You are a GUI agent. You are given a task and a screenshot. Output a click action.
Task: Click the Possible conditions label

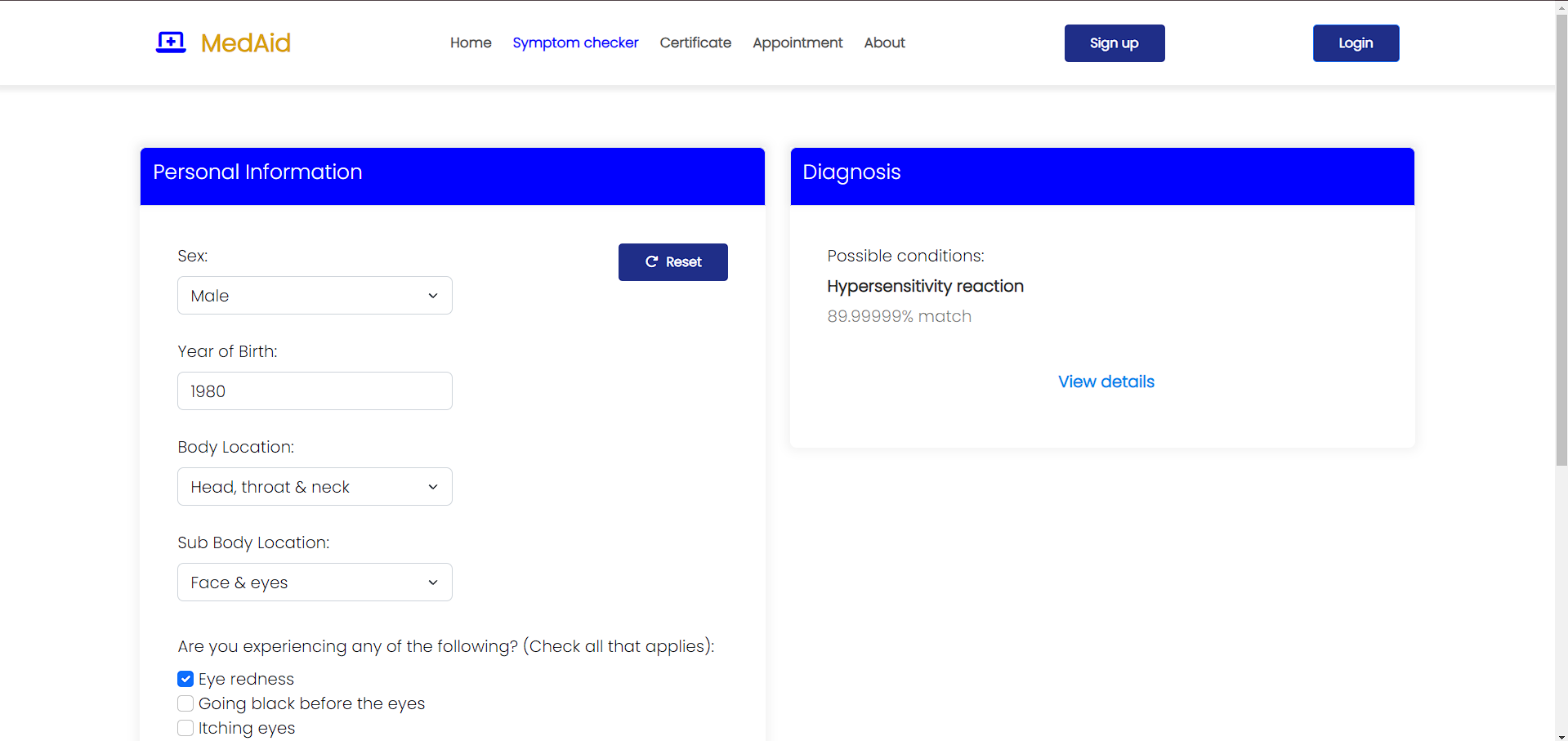click(x=905, y=256)
